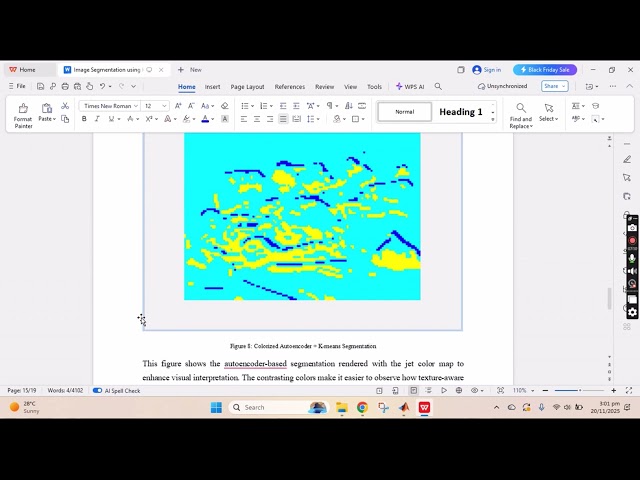Click the Increase Indent icon
640x480 pixels.
tap(296, 106)
